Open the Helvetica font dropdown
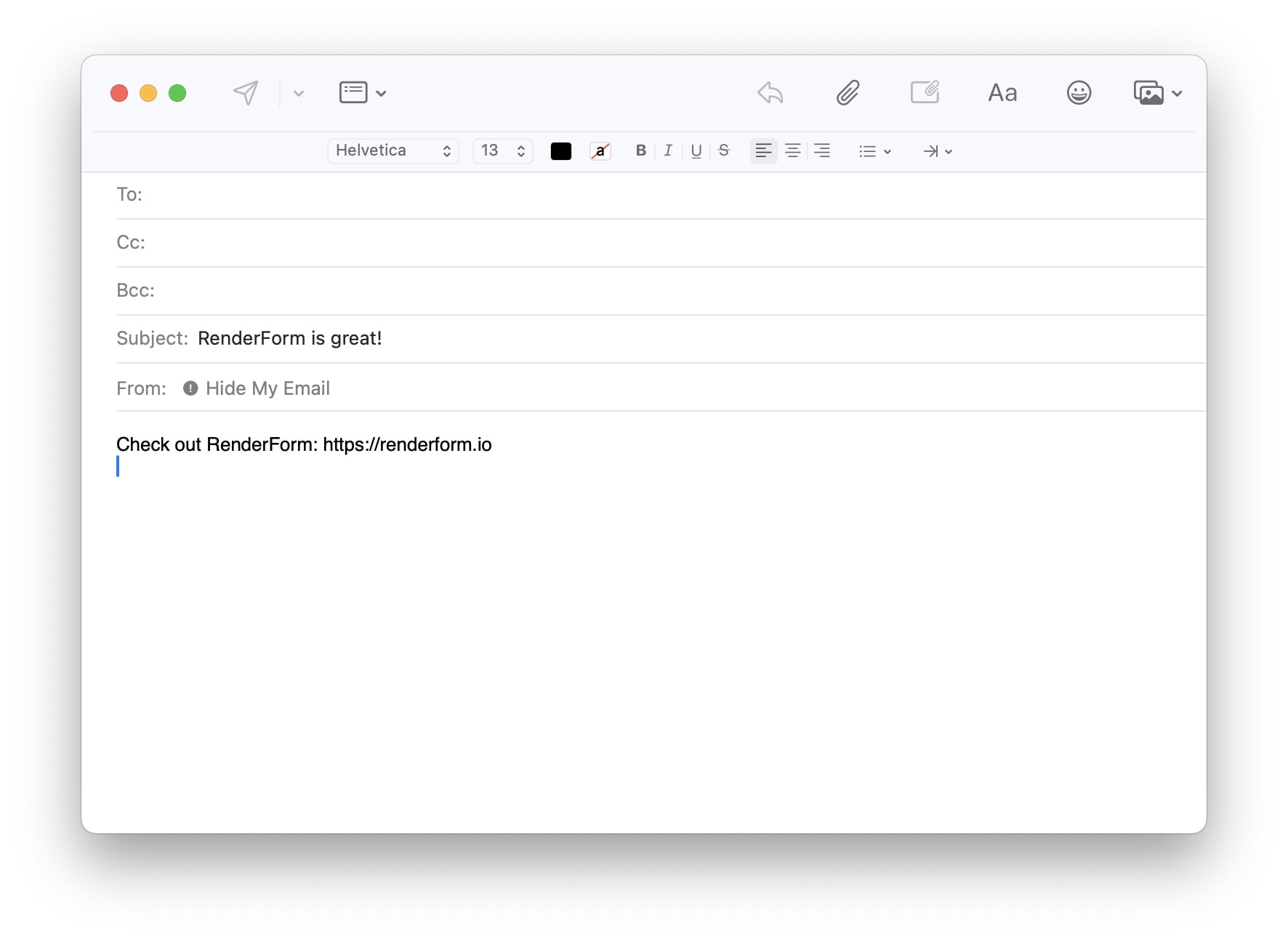 pyautogui.click(x=392, y=151)
